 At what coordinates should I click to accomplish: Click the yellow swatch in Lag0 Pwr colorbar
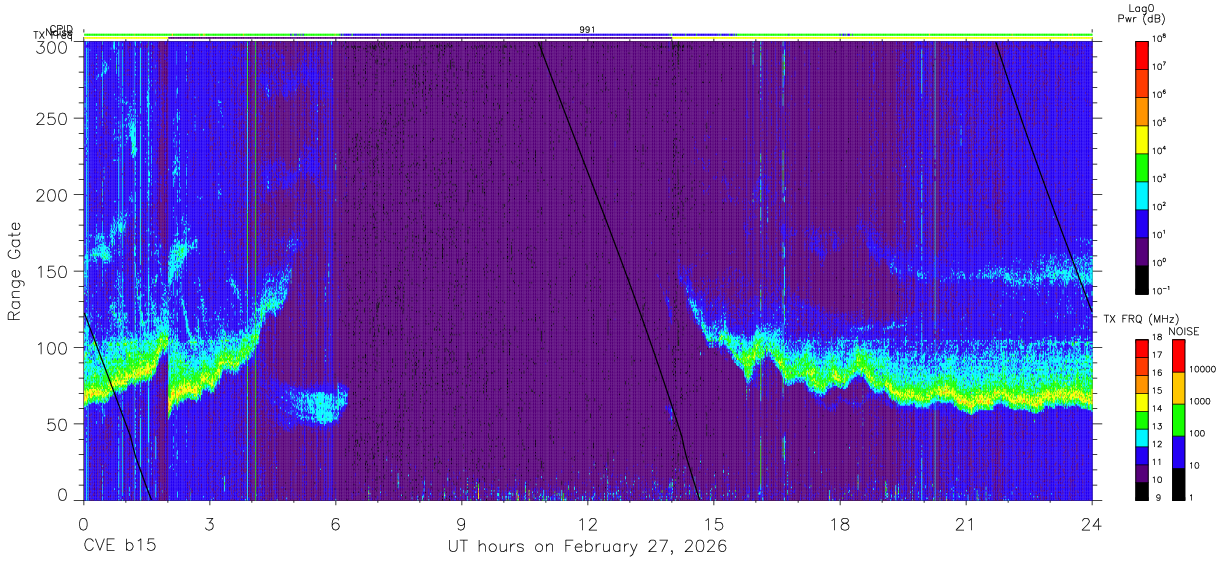tap(1142, 137)
